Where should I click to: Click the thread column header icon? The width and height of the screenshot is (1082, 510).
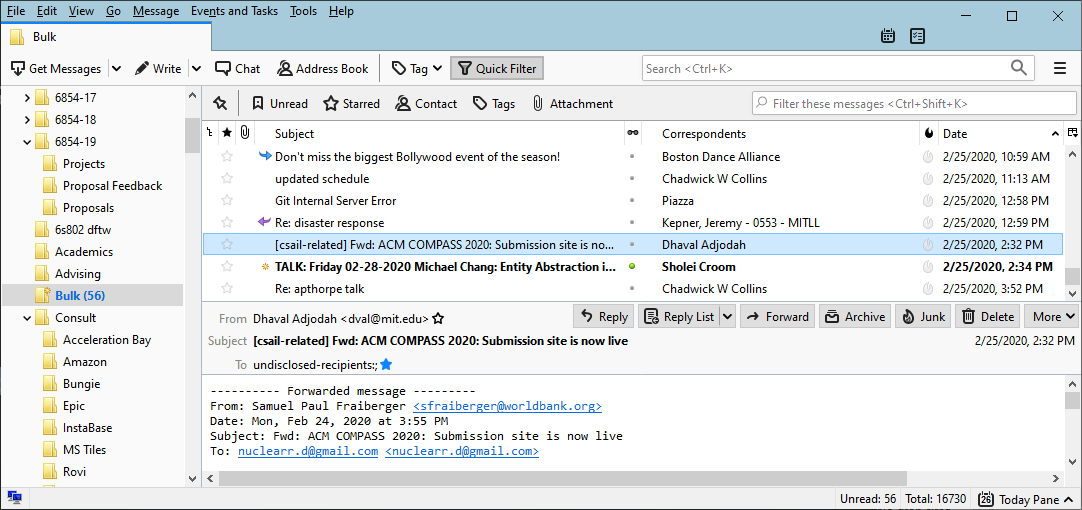tap(209, 133)
